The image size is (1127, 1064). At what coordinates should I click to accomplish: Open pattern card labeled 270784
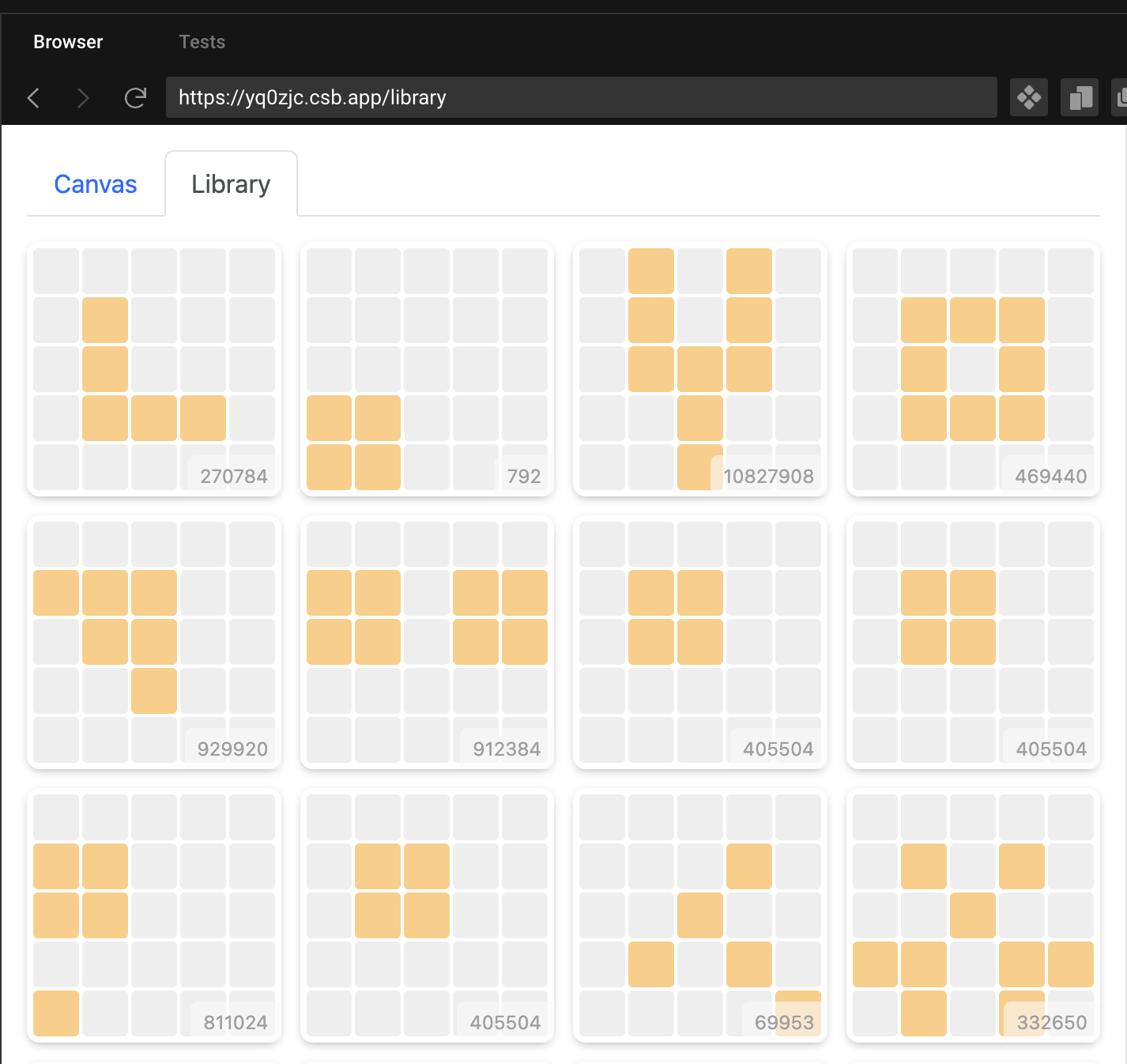point(154,369)
